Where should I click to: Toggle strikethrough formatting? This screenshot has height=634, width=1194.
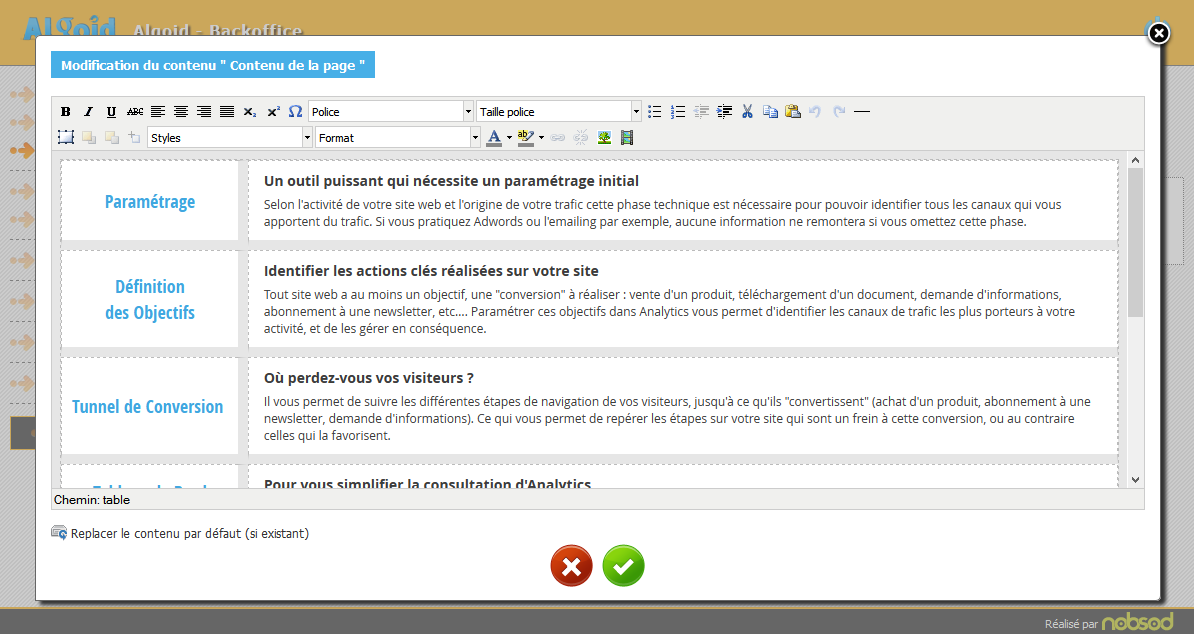click(x=135, y=112)
